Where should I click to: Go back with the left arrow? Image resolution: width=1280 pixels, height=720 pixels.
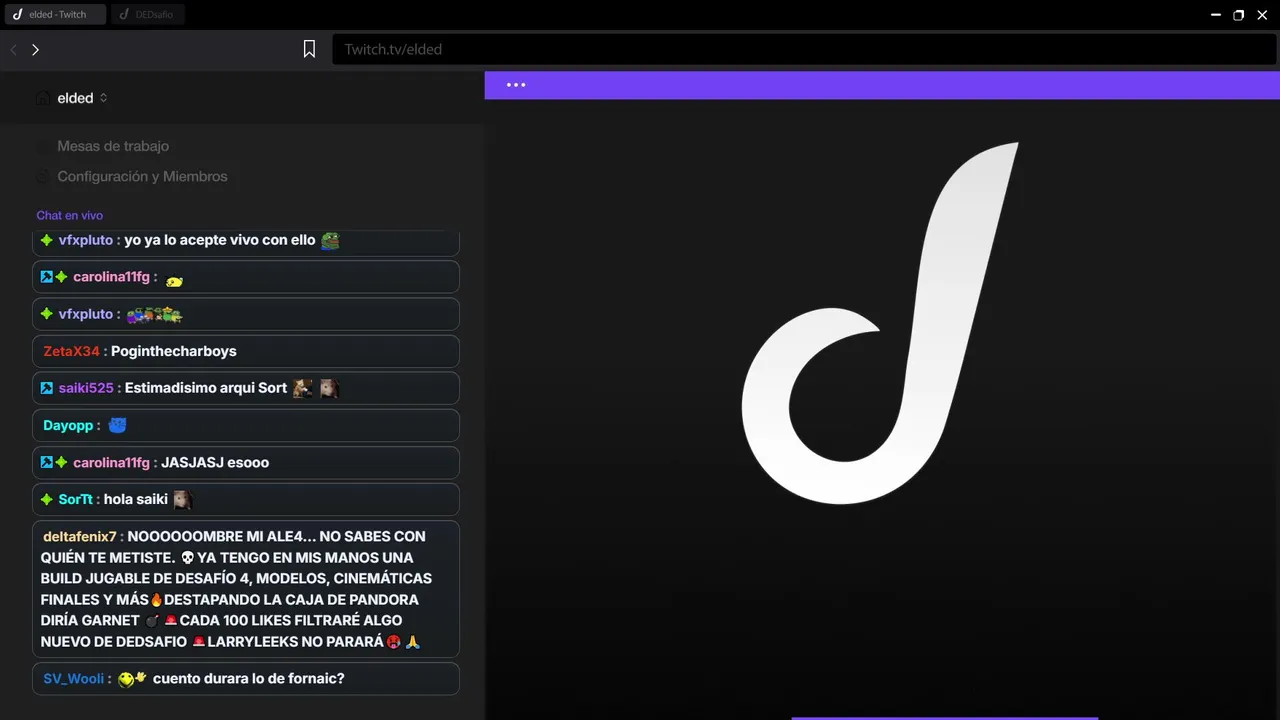[14, 49]
